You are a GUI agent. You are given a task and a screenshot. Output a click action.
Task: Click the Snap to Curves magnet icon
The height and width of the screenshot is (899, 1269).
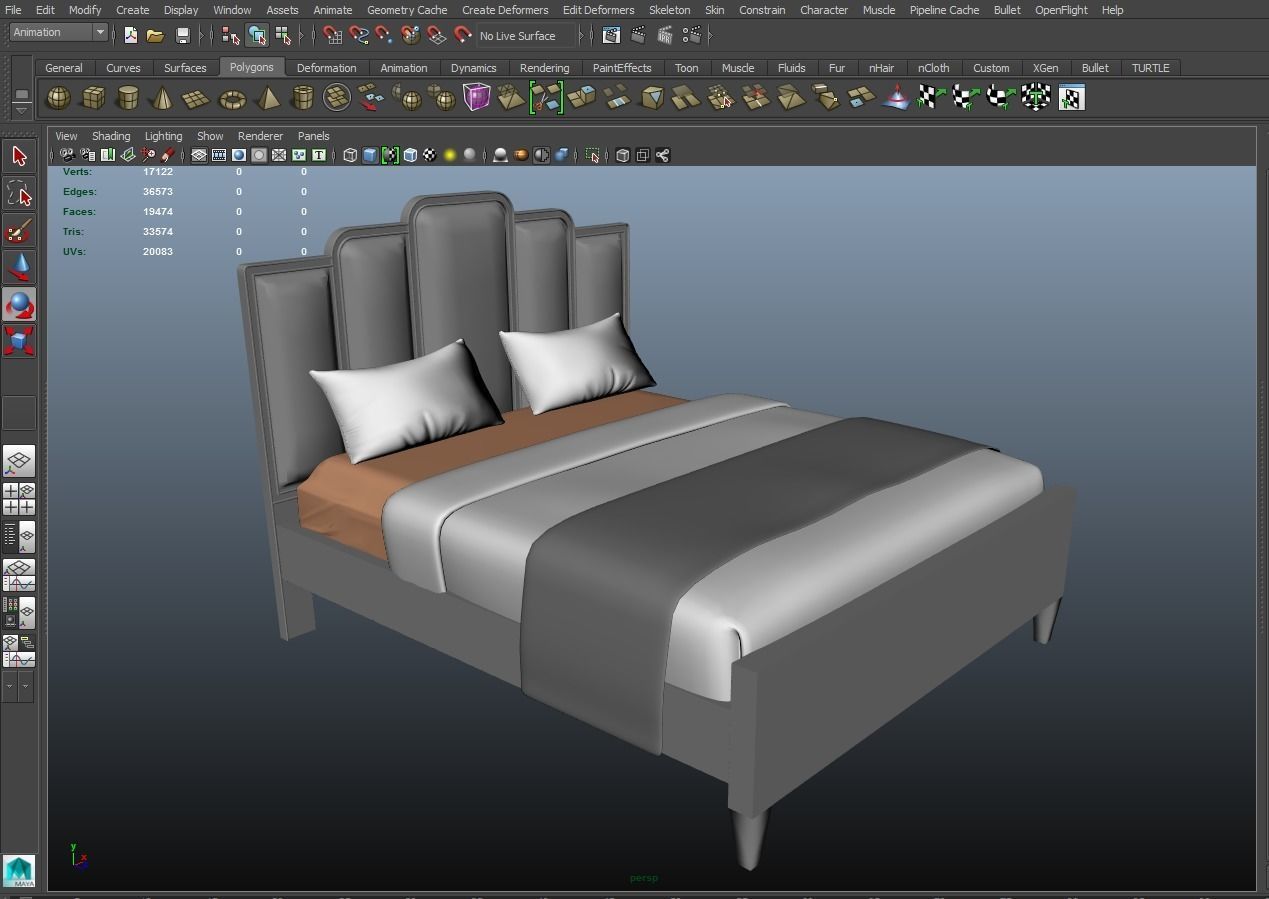tap(358, 36)
